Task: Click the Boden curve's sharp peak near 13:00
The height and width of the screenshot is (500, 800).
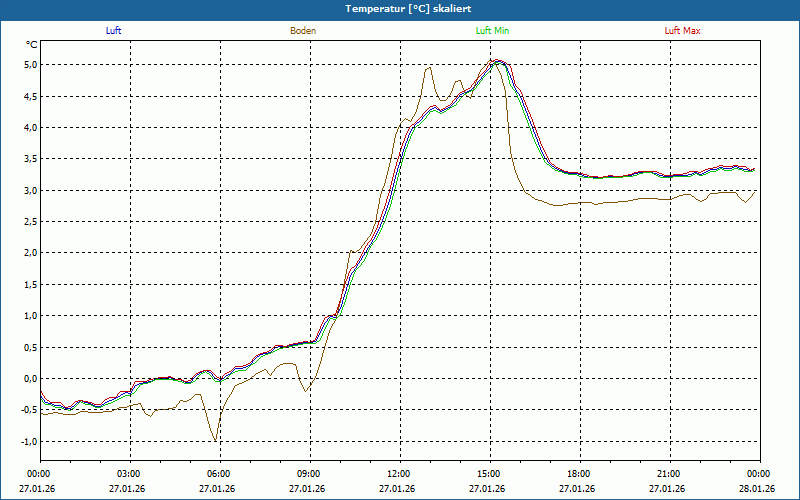Action: pyautogui.click(x=429, y=68)
